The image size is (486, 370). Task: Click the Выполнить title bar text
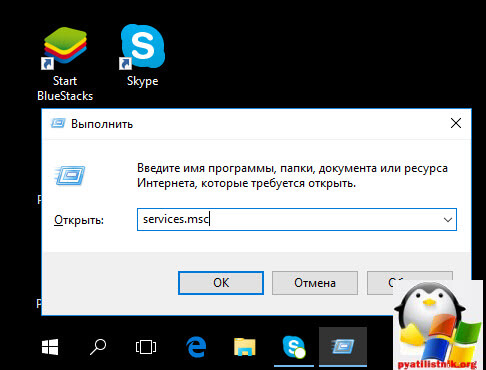pyautogui.click(x=102, y=124)
